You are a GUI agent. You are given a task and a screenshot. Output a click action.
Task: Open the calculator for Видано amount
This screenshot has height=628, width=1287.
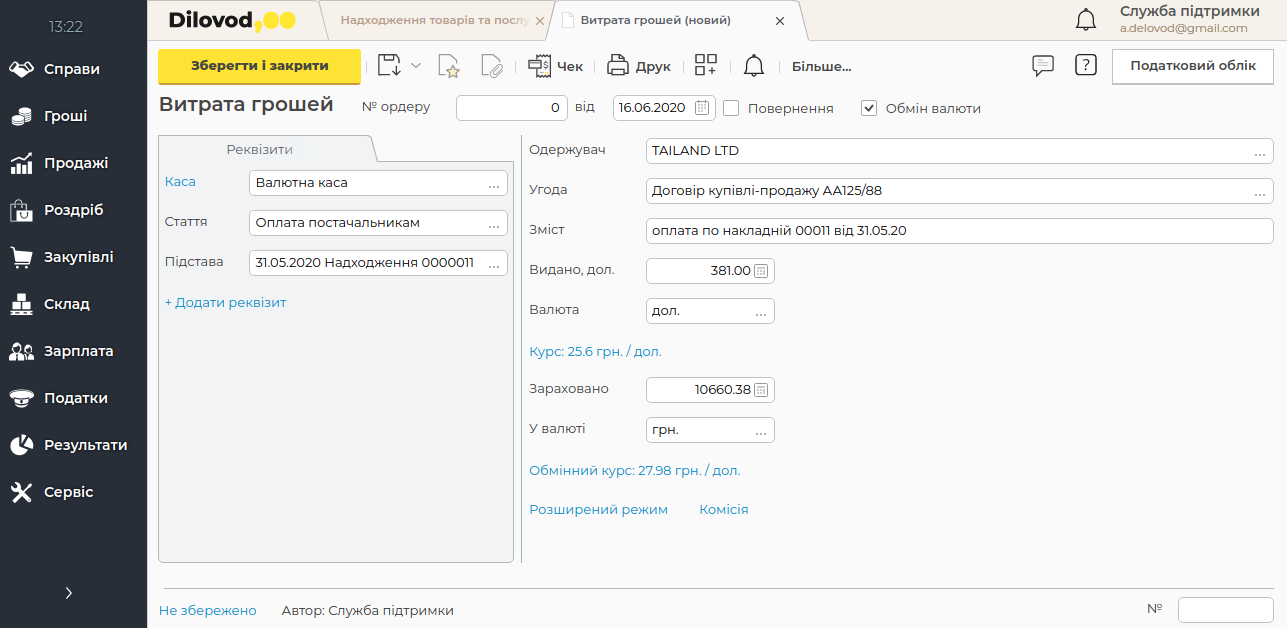click(x=761, y=271)
